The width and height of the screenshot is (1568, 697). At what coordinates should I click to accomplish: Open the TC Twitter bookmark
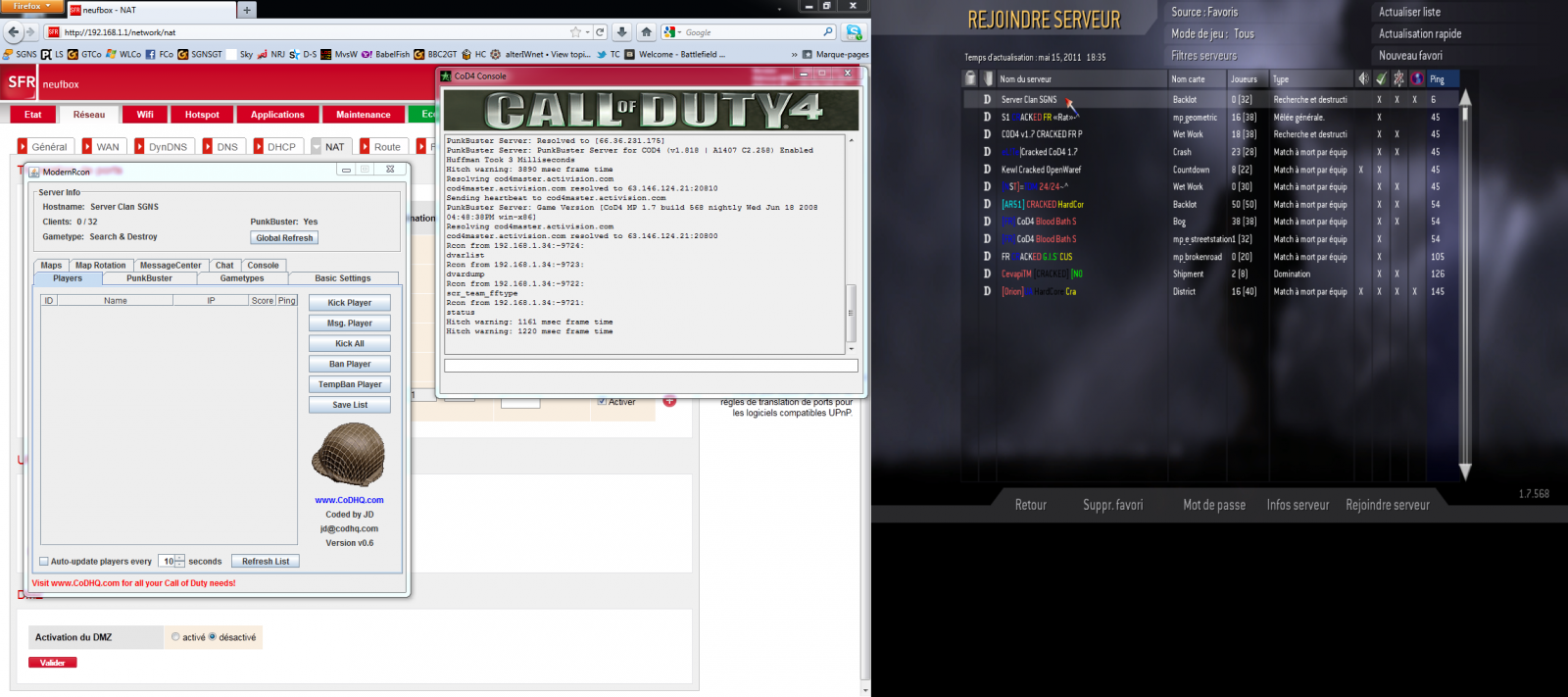[x=609, y=55]
